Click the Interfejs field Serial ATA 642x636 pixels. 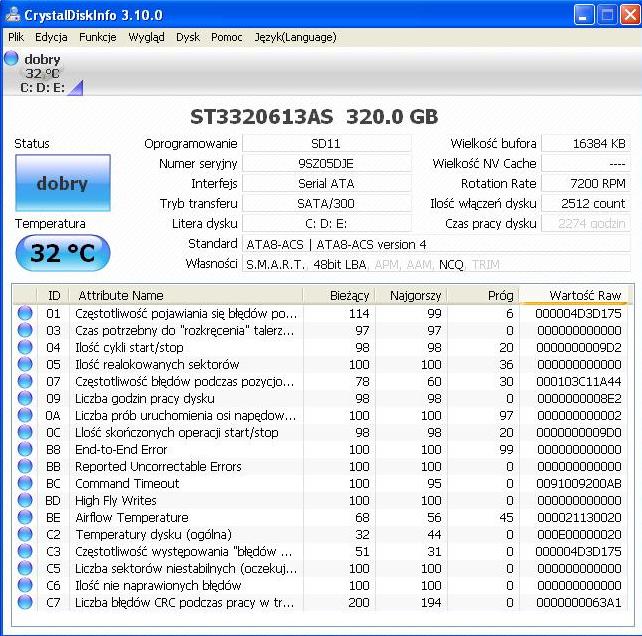(x=326, y=183)
